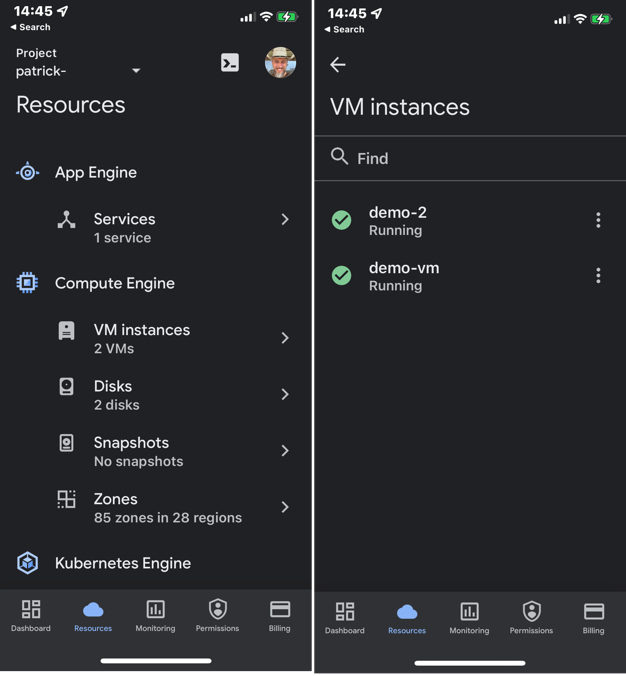Tap the '2 disks' subtitle
Image resolution: width=626 pixels, height=676 pixels.
[x=116, y=405]
